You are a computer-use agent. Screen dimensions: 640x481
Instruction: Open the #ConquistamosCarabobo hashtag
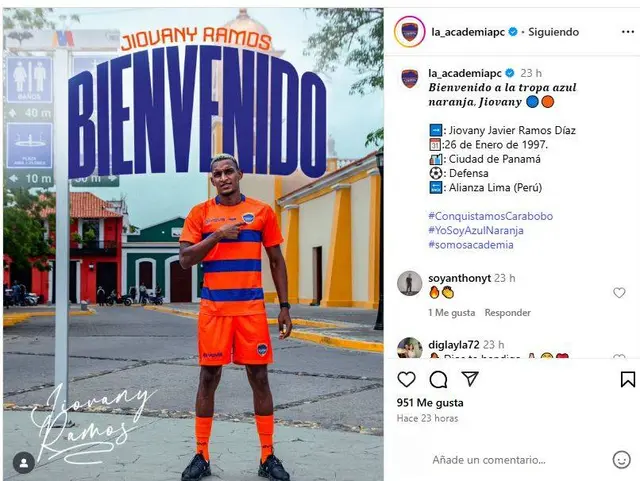tap(491, 216)
